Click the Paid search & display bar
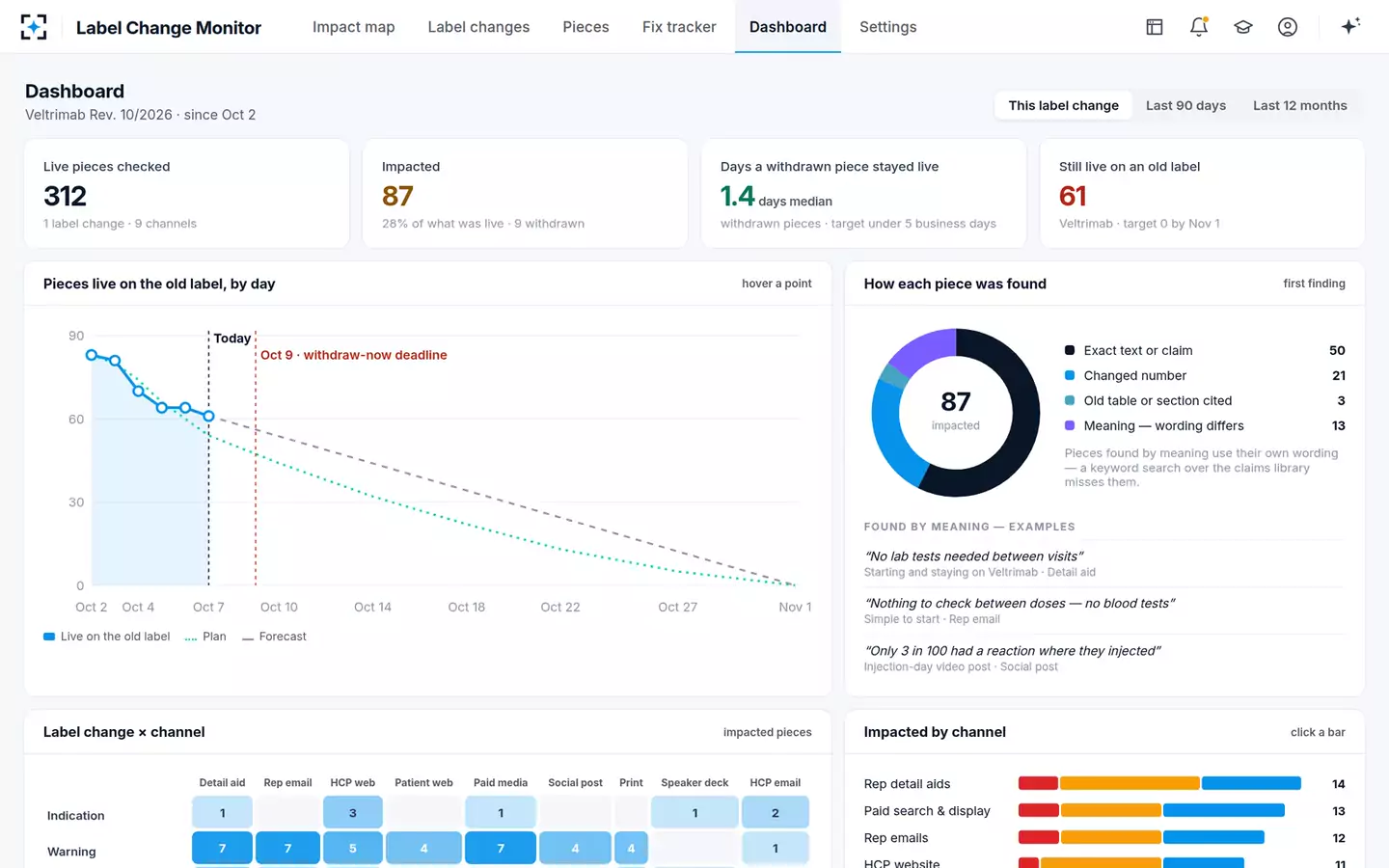Screen dimensions: 1389x868 point(1152,810)
